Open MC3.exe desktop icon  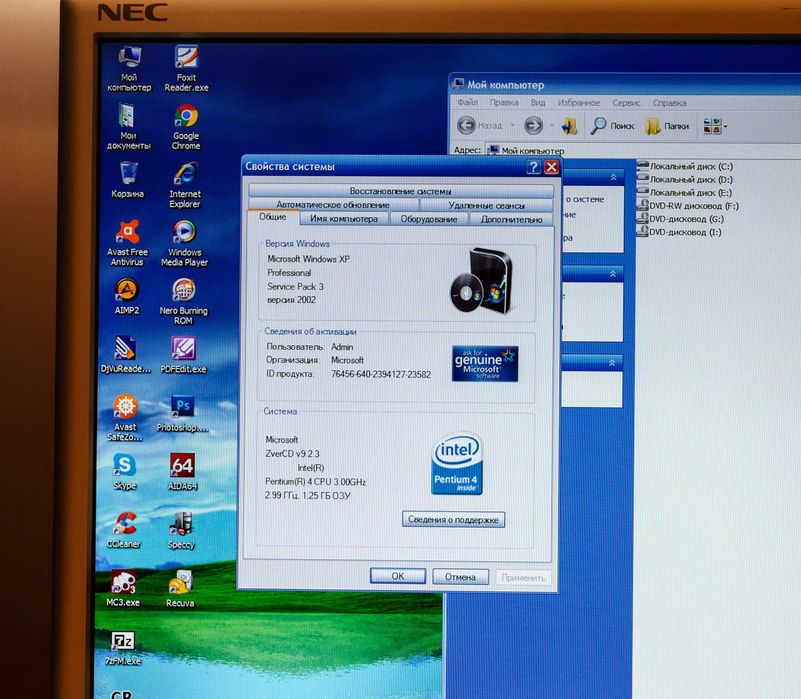[123, 588]
